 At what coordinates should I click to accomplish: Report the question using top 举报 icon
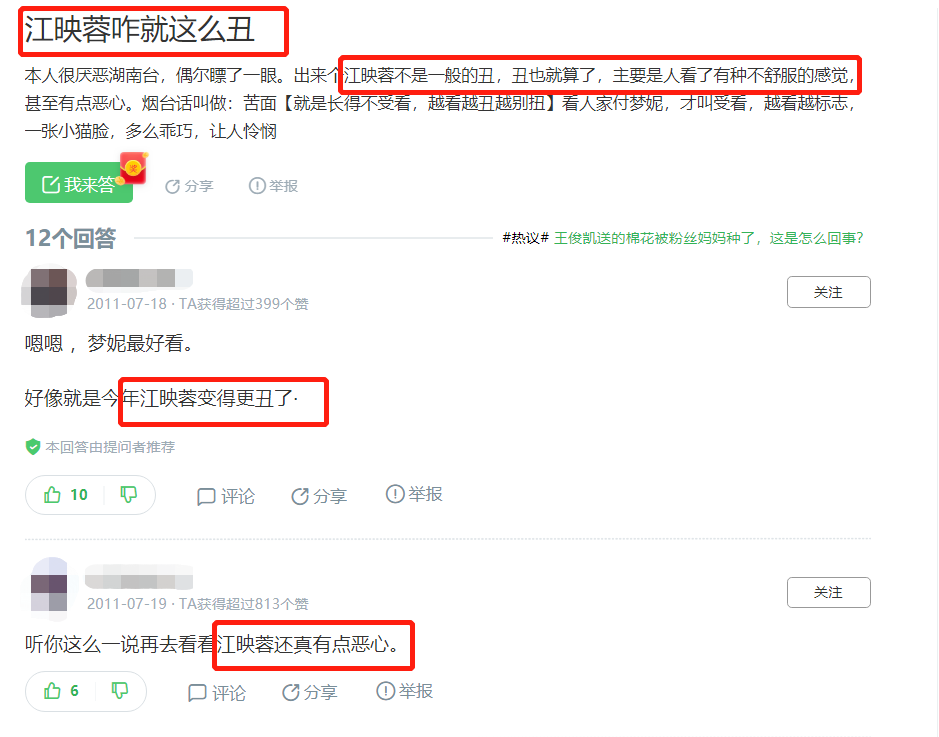click(273, 186)
